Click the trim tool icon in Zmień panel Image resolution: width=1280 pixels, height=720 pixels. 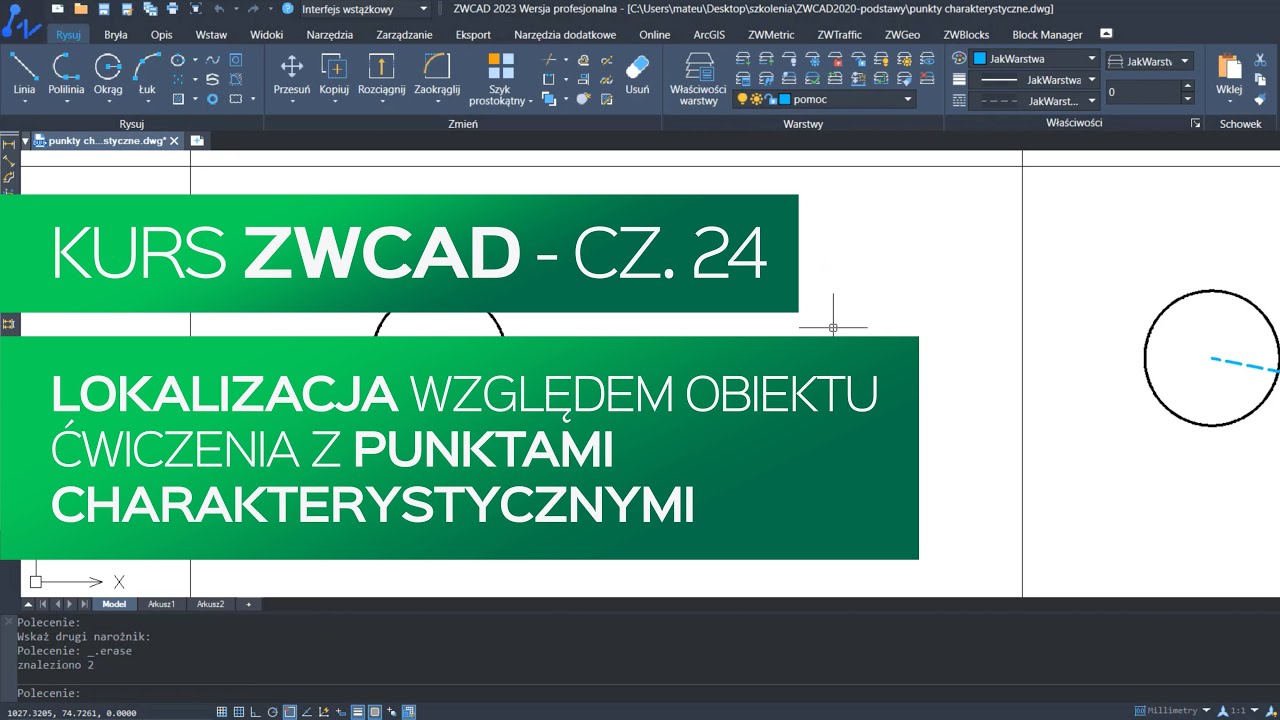[549, 60]
